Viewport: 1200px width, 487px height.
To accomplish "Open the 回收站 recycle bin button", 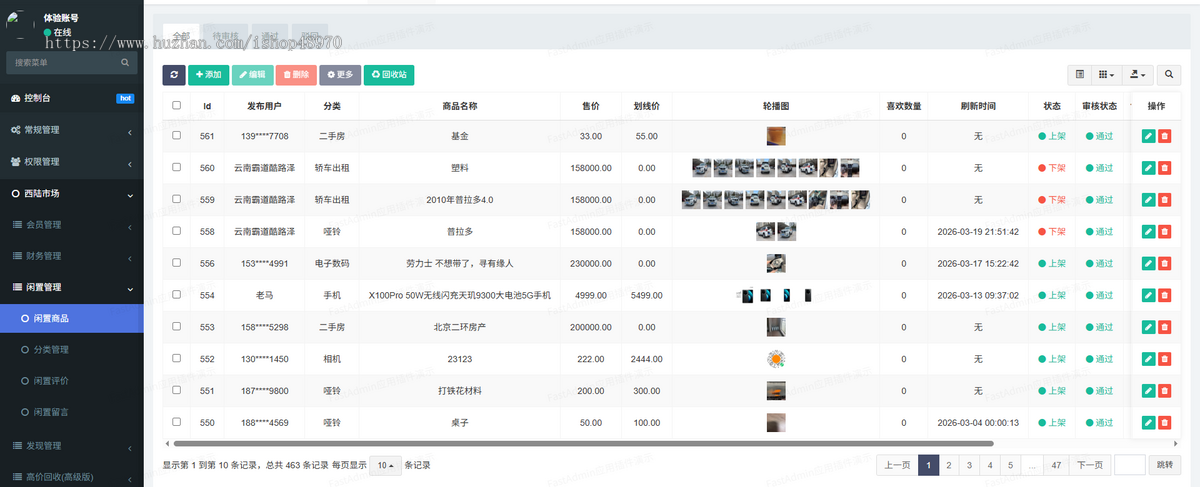I will pos(388,74).
